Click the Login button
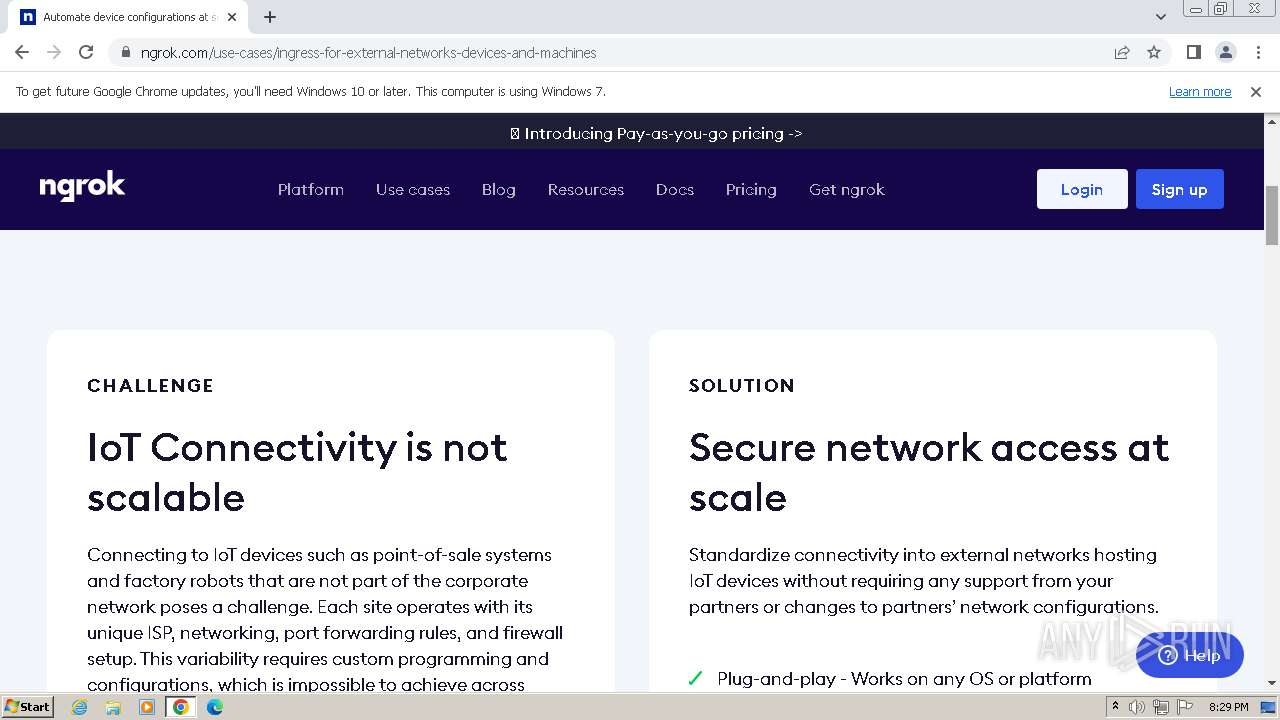 pyautogui.click(x=1082, y=190)
